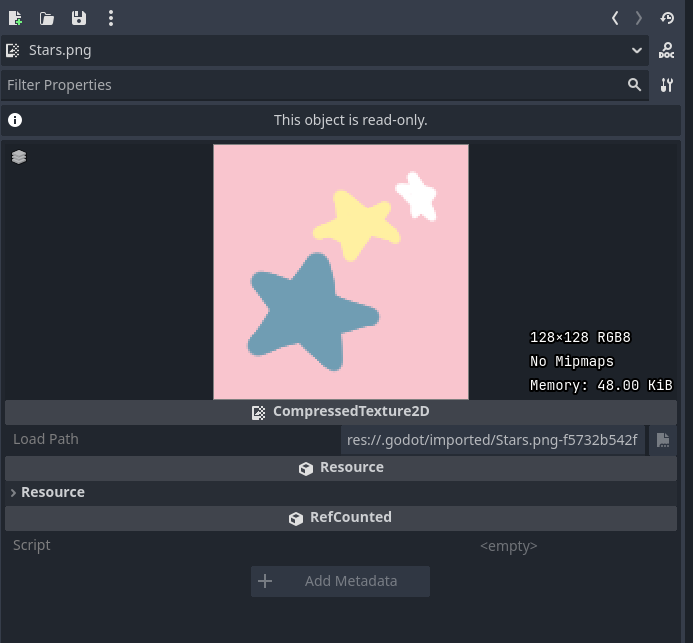The image size is (693, 643).
Task: Open the object history list icon
Action: [667, 18]
